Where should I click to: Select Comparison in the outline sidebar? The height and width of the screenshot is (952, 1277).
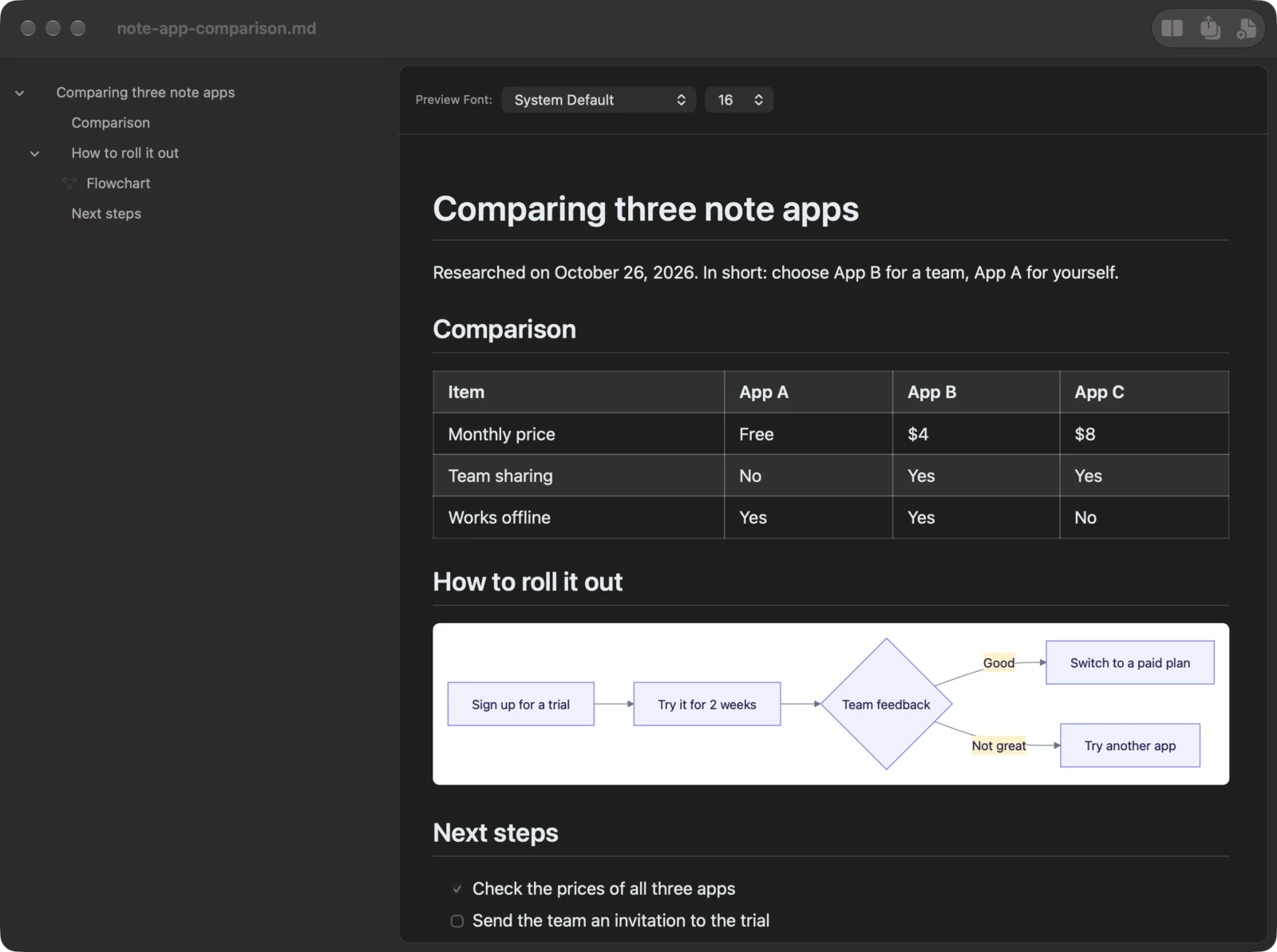tap(110, 123)
